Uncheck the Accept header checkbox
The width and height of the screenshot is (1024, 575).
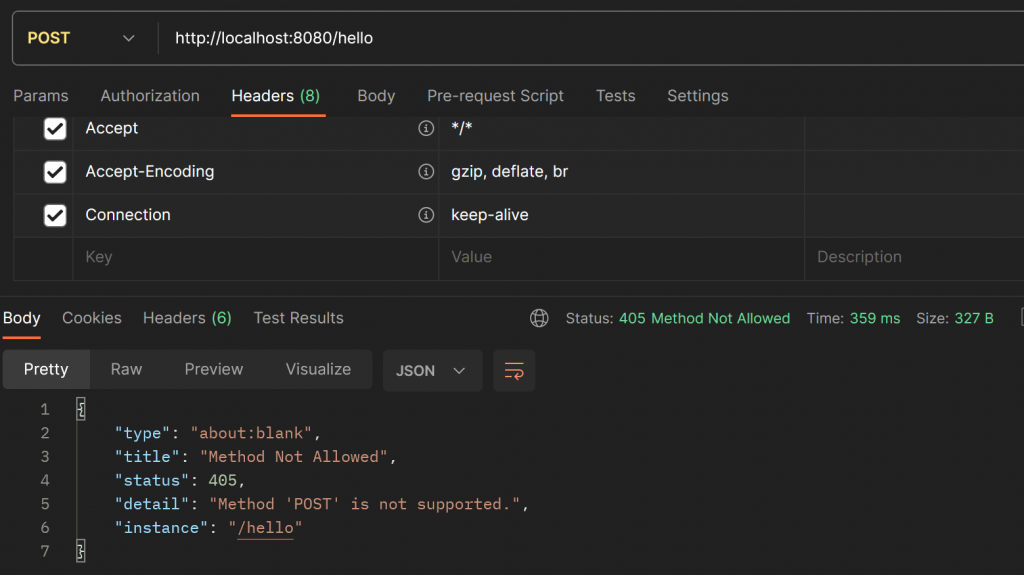coord(55,129)
